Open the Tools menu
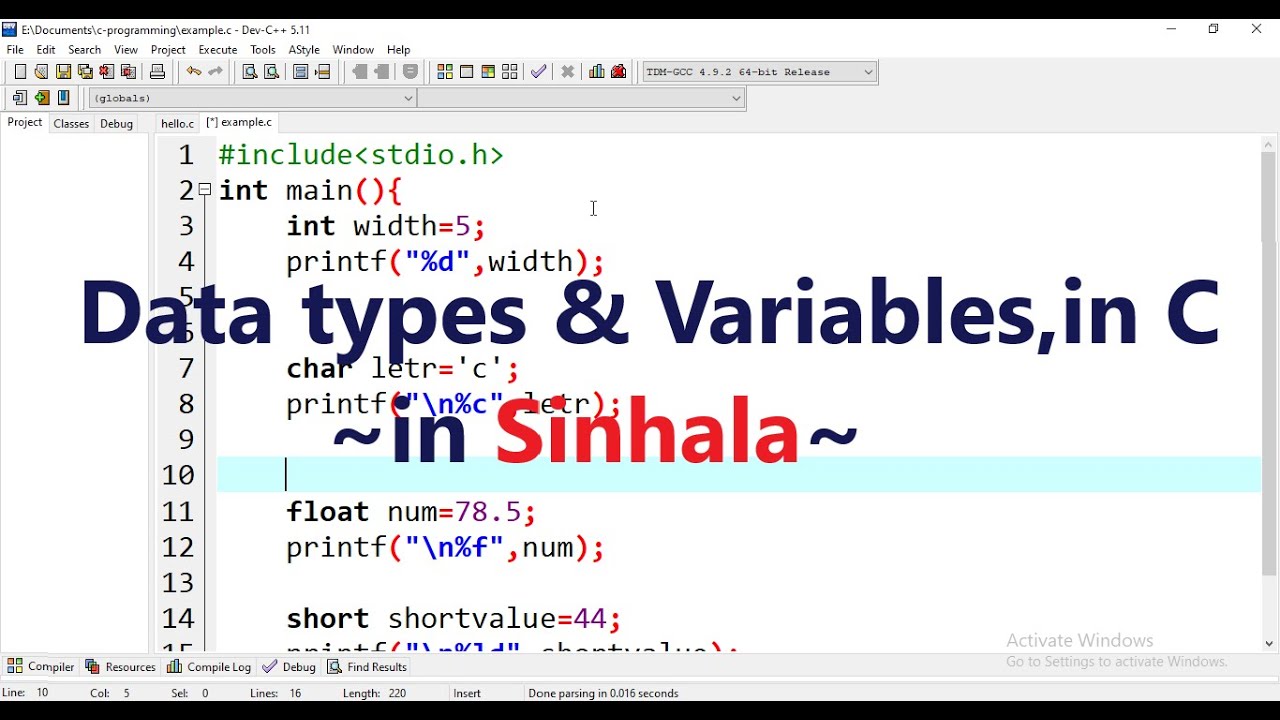The width and height of the screenshot is (1280, 720). point(263,49)
